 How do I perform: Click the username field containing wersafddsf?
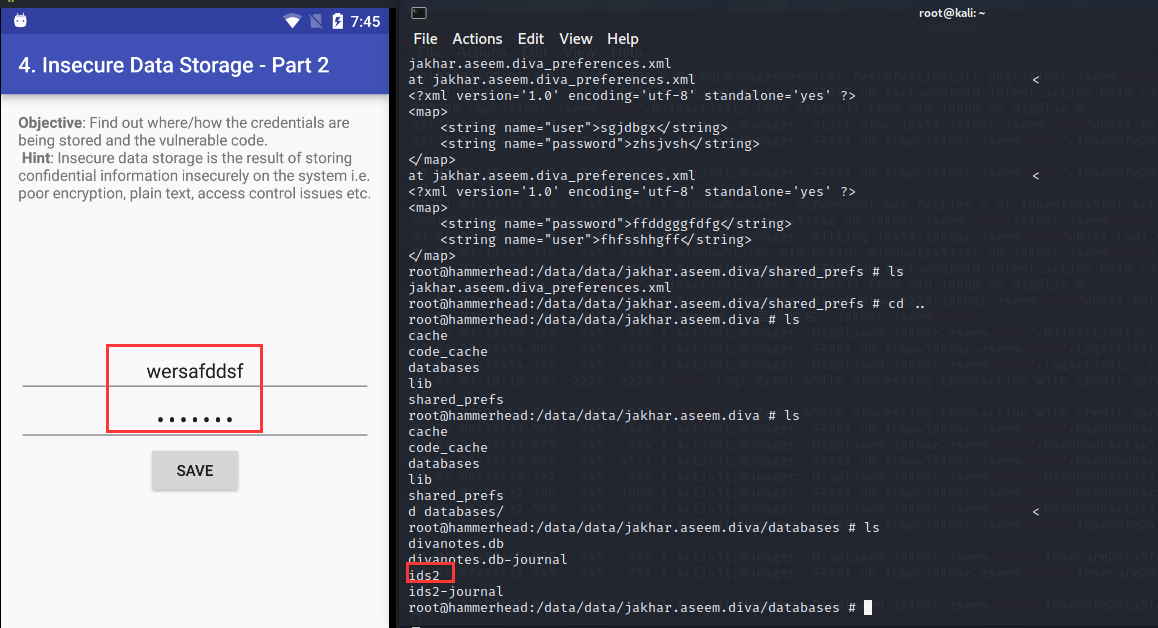coord(195,371)
